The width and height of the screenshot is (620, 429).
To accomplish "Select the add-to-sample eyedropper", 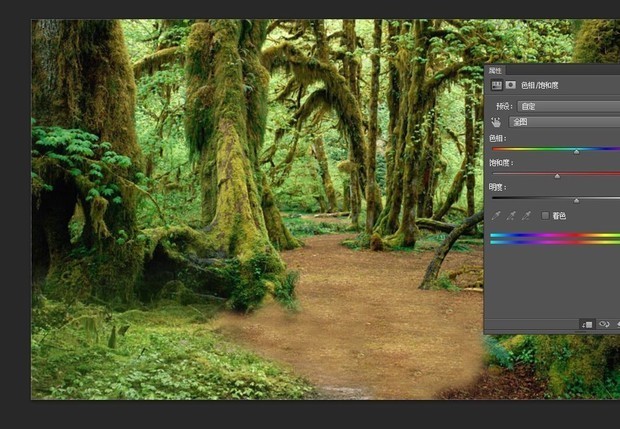I will coord(511,215).
